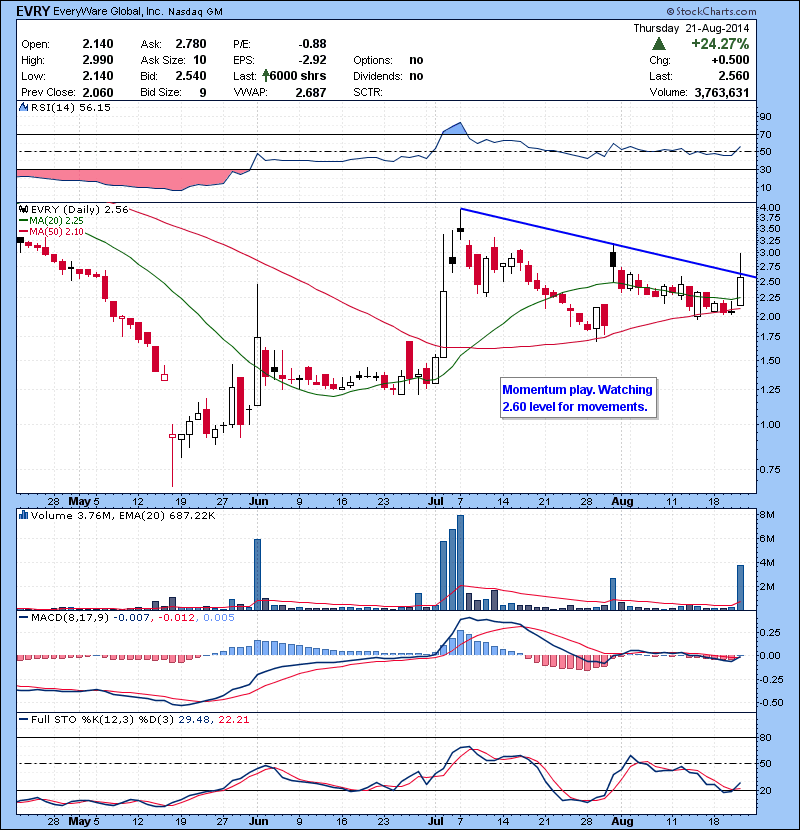Click the volume bars icon beside Volume 3.76M
The image size is (800, 830).
pos(23,515)
